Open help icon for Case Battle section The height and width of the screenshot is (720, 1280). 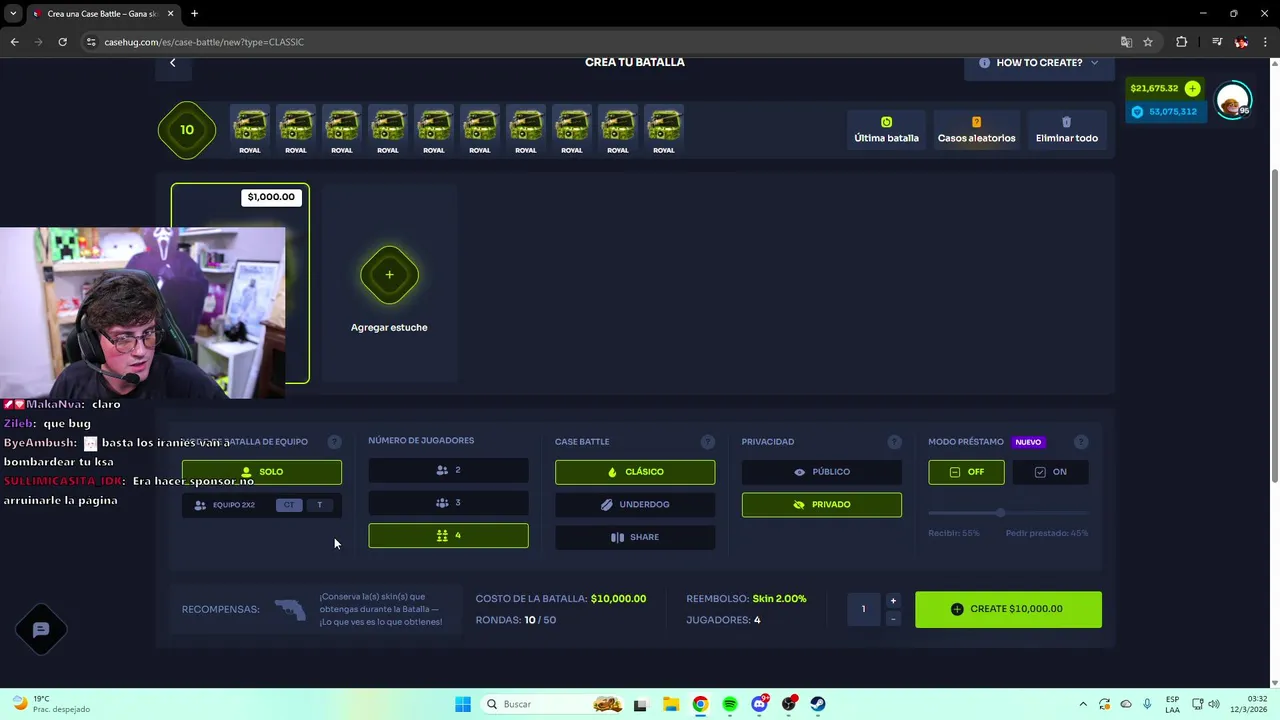click(x=708, y=442)
